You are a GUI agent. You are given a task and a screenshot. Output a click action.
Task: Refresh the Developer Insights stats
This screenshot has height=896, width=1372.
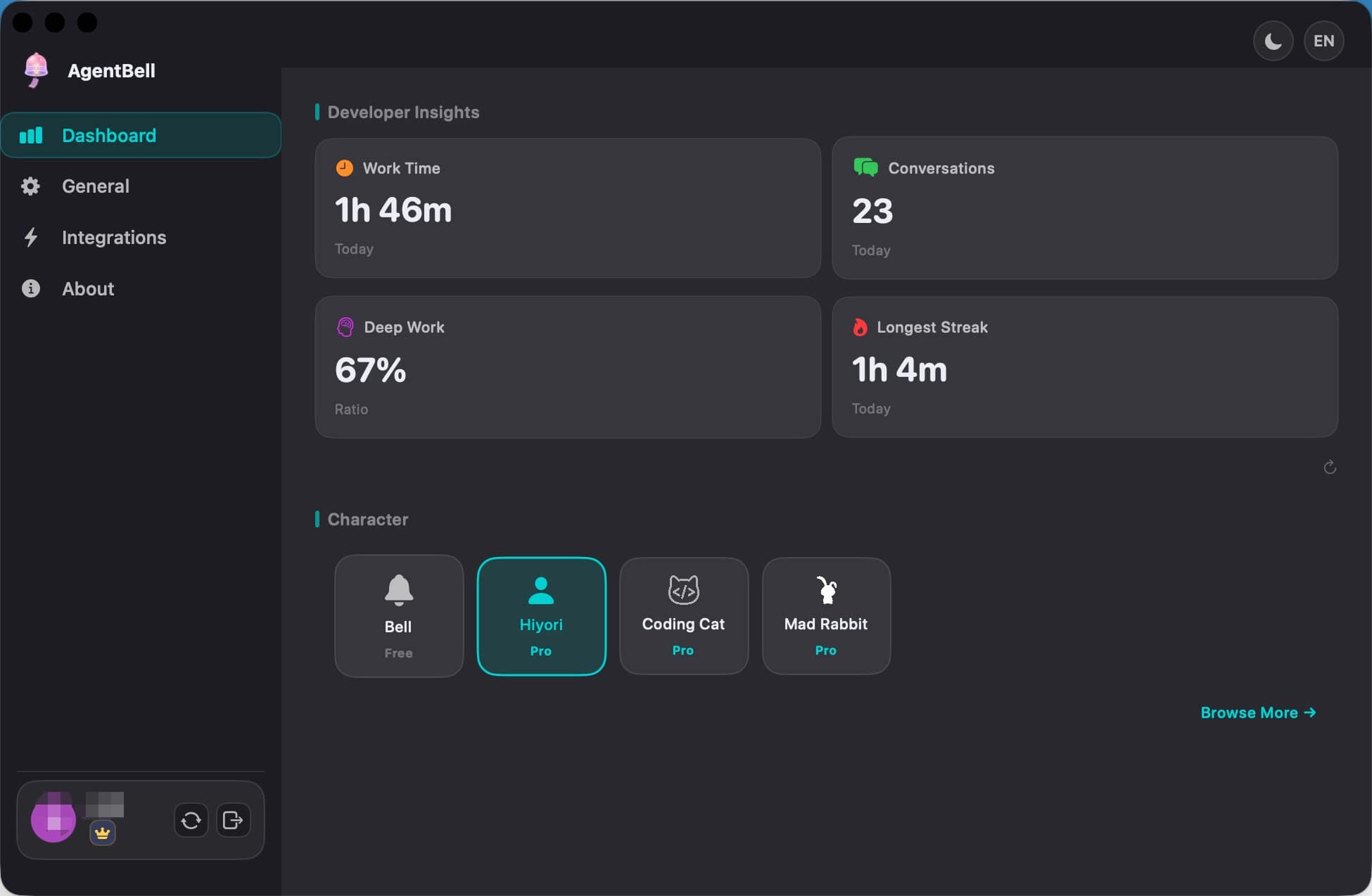point(1330,467)
